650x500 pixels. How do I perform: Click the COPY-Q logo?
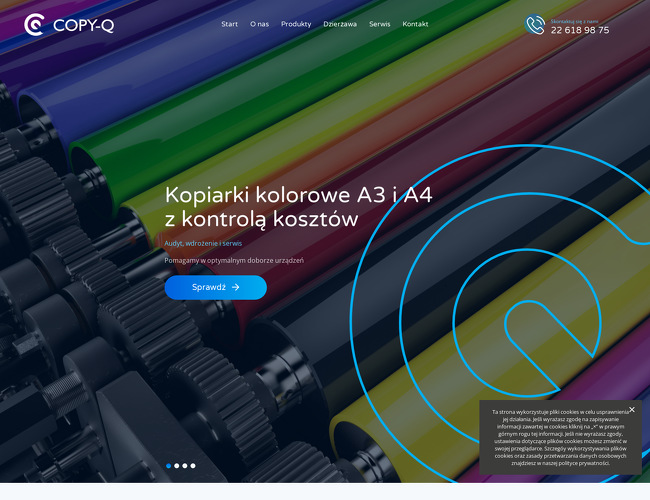(69, 25)
